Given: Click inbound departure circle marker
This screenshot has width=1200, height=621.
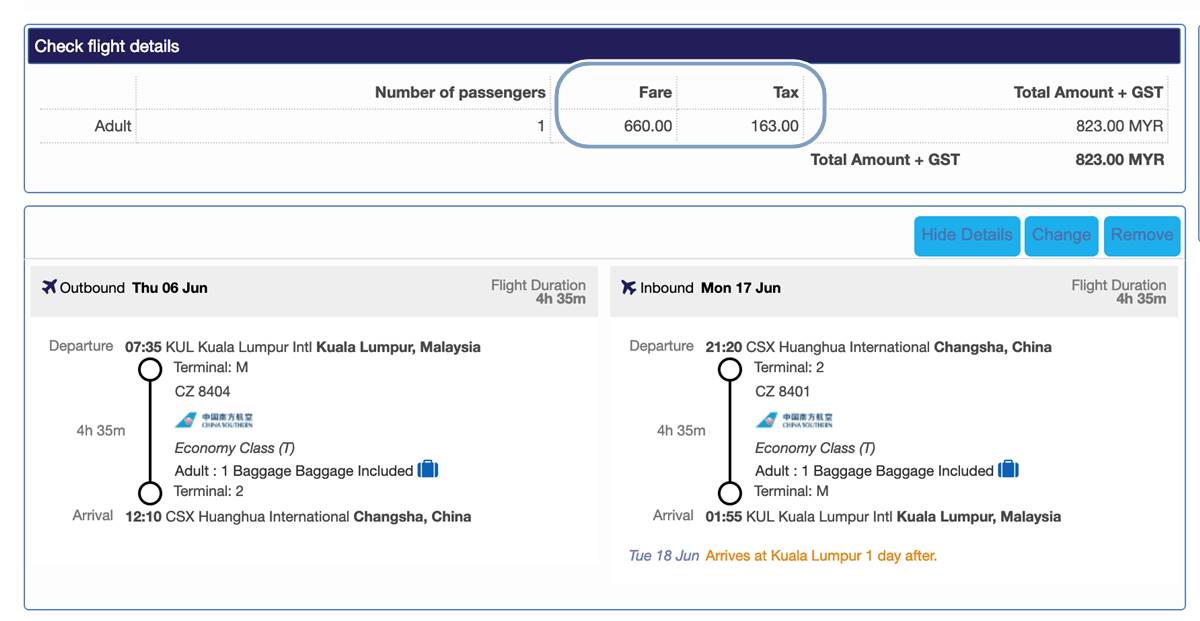Looking at the screenshot, I should tap(730, 371).
